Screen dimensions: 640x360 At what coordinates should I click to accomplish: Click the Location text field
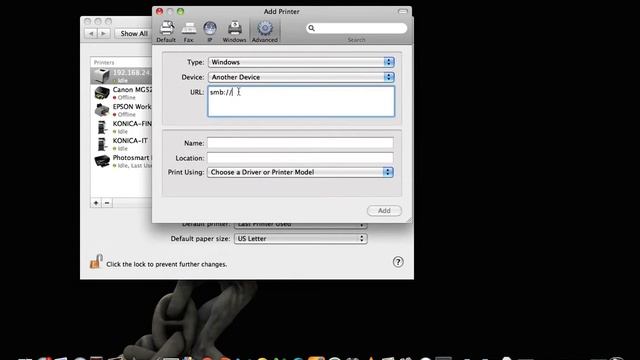(300, 158)
